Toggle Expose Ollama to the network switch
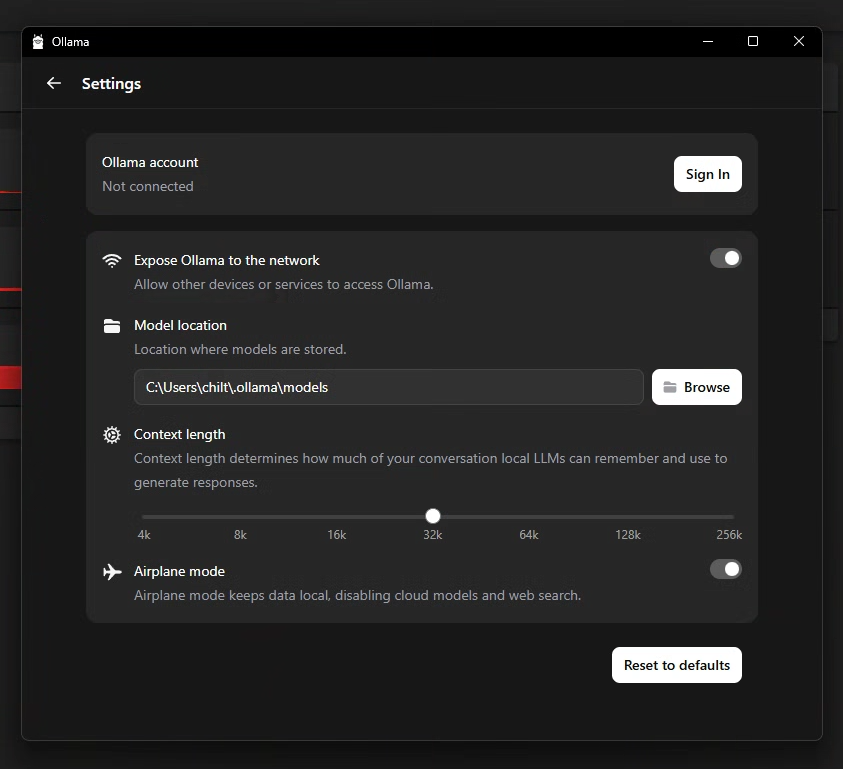This screenshot has height=769, width=843. click(x=725, y=259)
